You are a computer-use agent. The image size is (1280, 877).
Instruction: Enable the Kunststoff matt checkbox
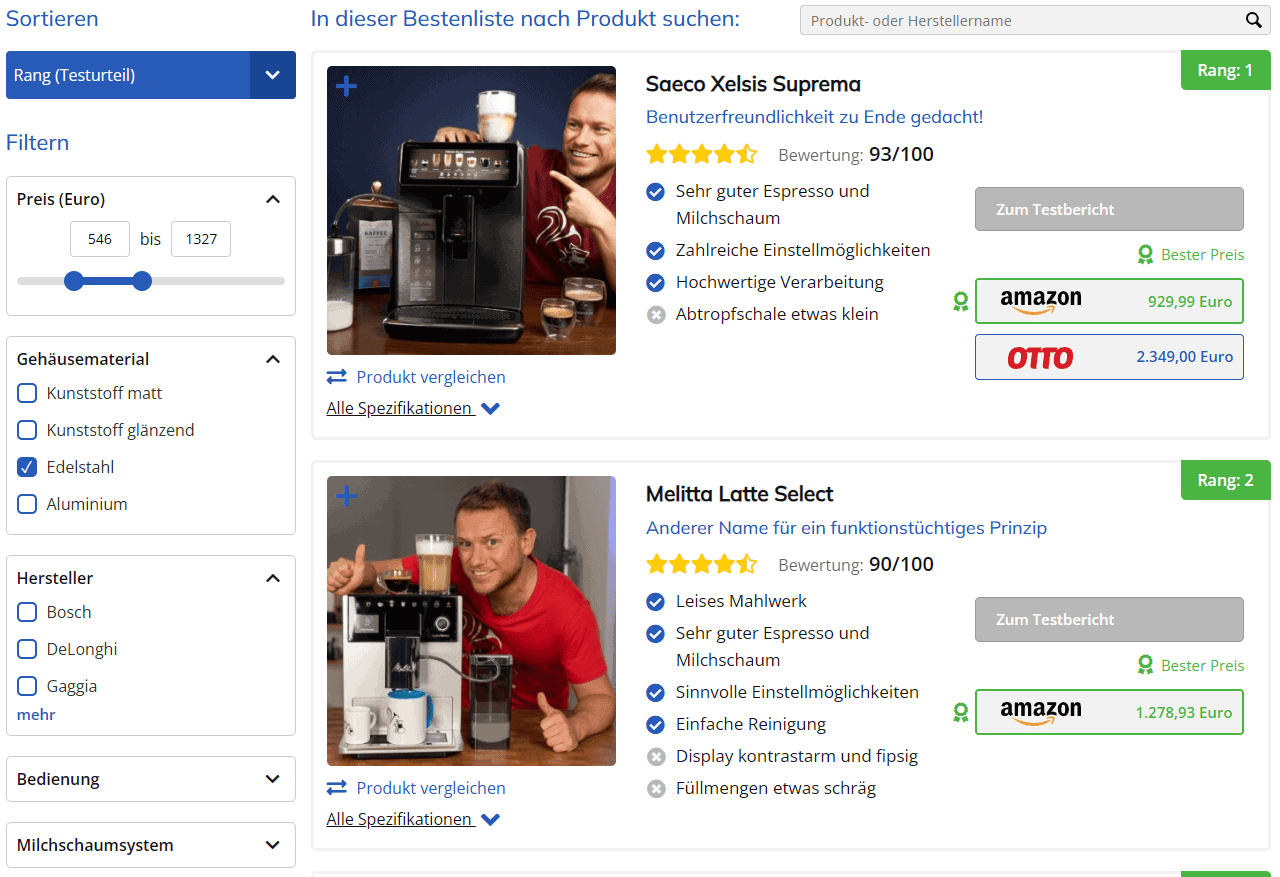coord(26,393)
